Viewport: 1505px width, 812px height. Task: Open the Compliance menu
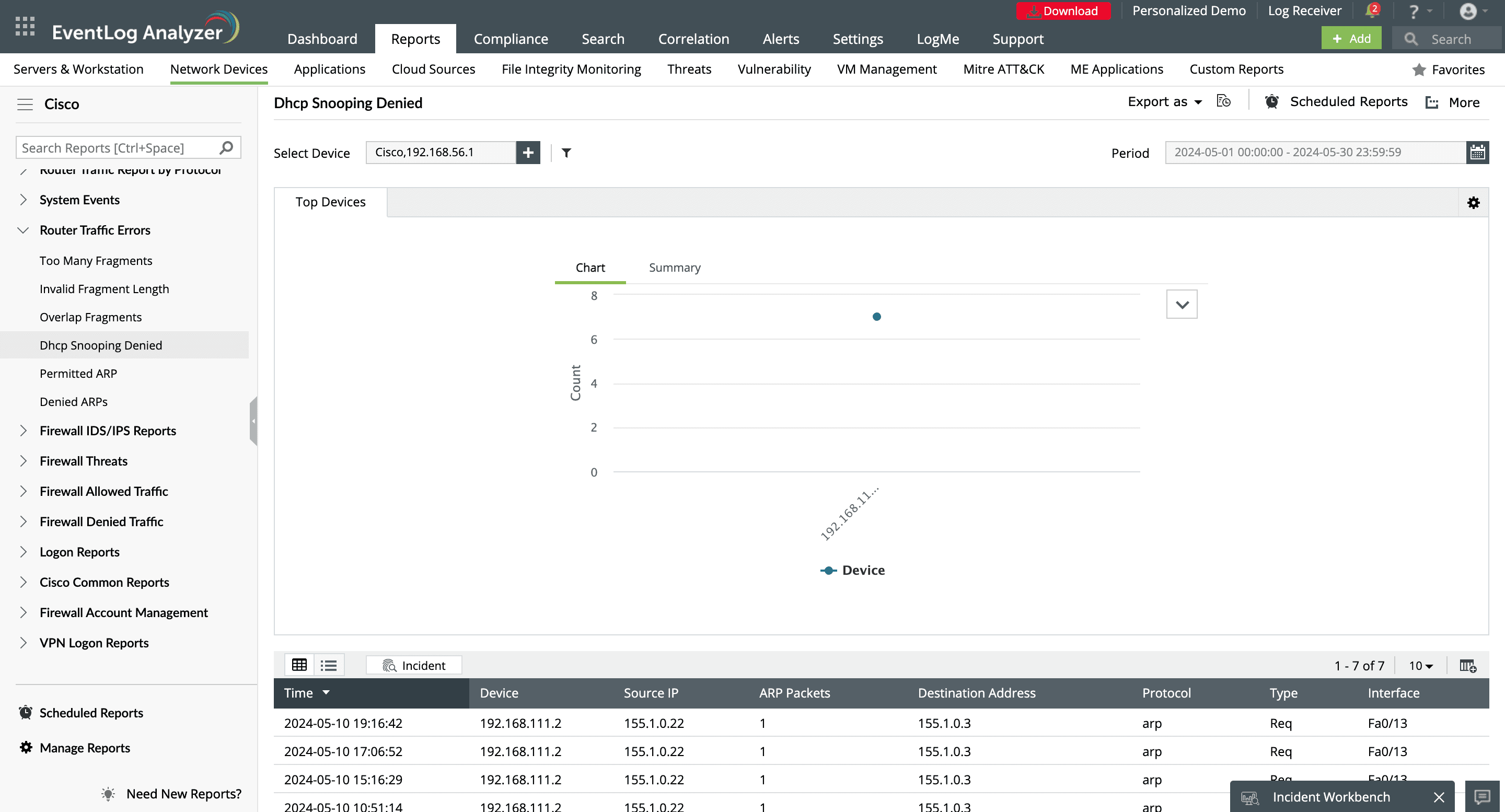point(511,38)
